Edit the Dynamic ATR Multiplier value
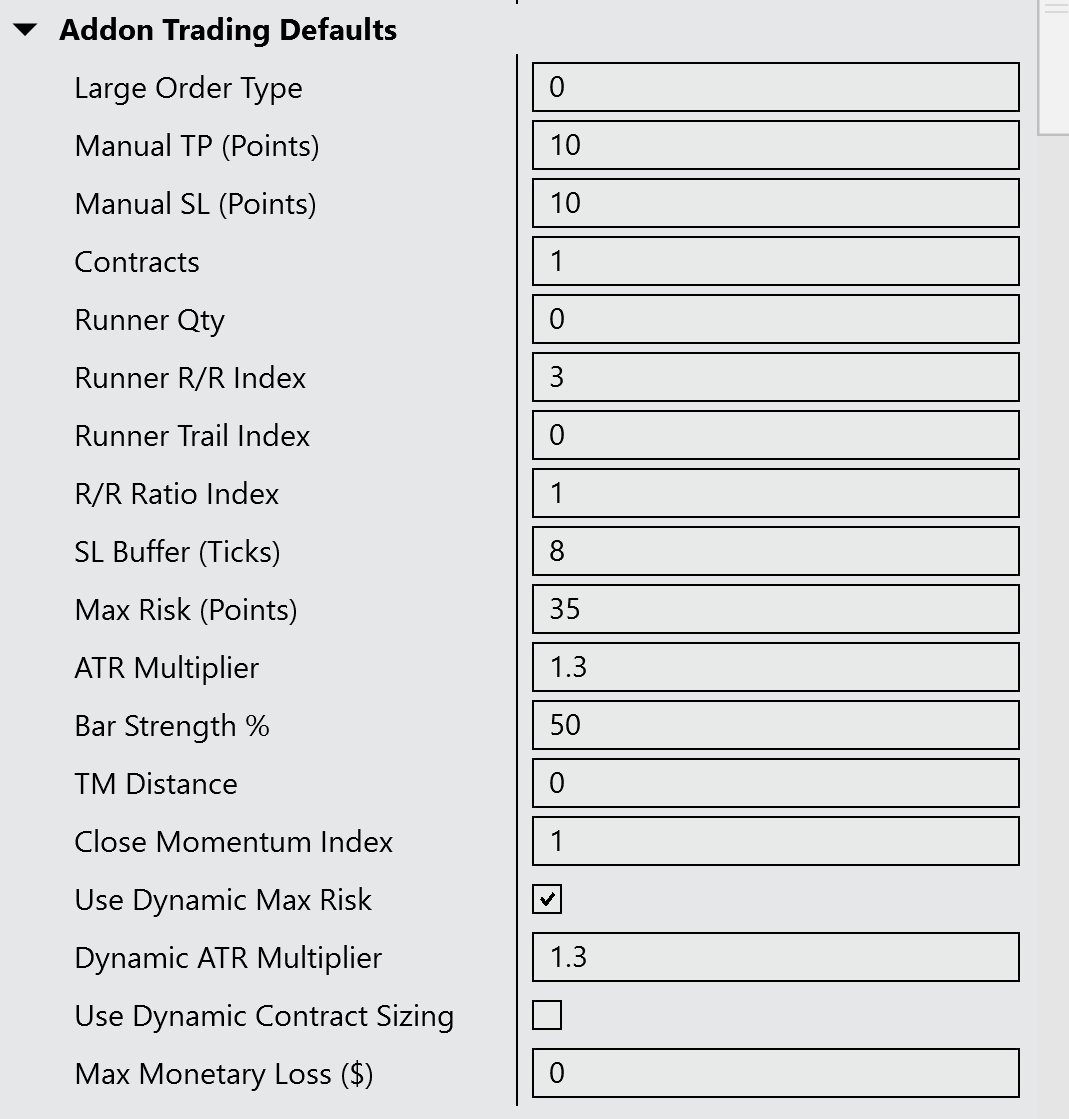This screenshot has width=1069, height=1119. point(775,958)
